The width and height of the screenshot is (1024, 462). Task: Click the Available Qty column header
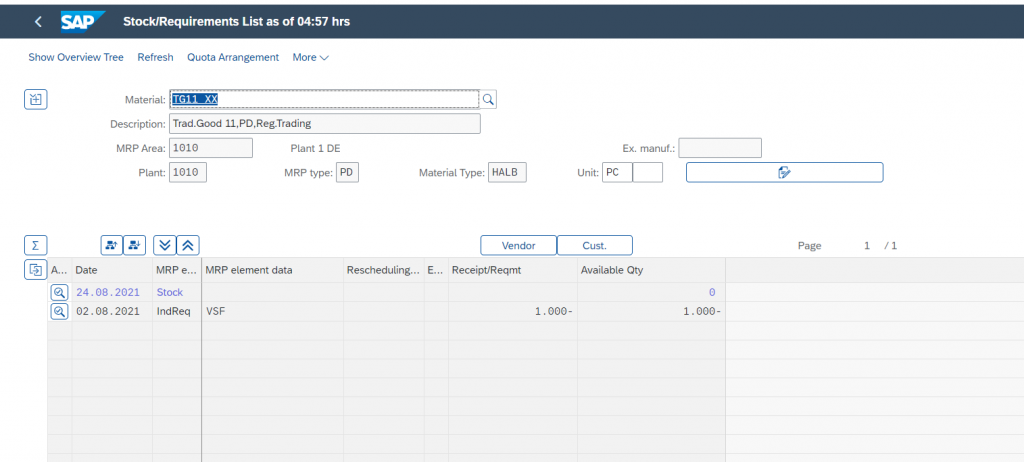(x=651, y=270)
